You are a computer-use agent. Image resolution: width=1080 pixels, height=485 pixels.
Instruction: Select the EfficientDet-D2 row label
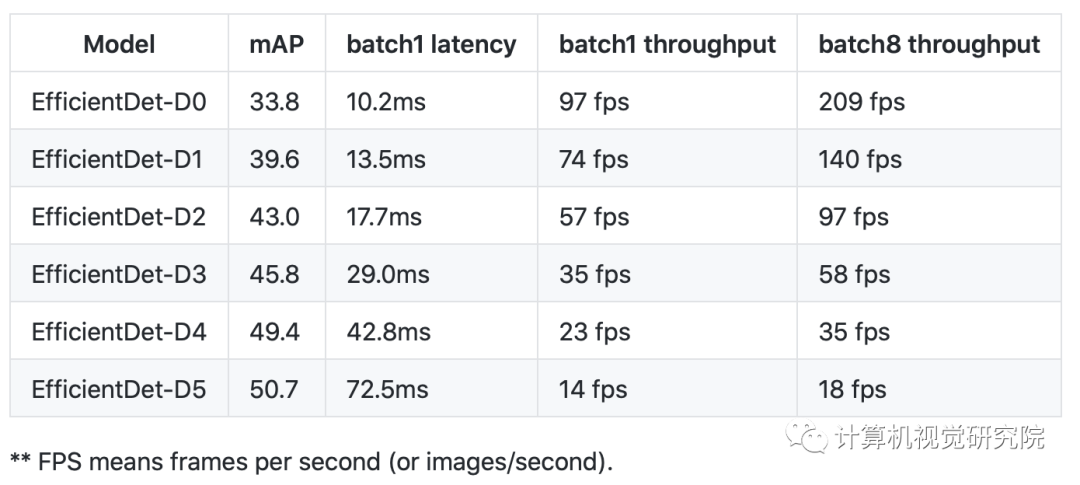point(119,217)
